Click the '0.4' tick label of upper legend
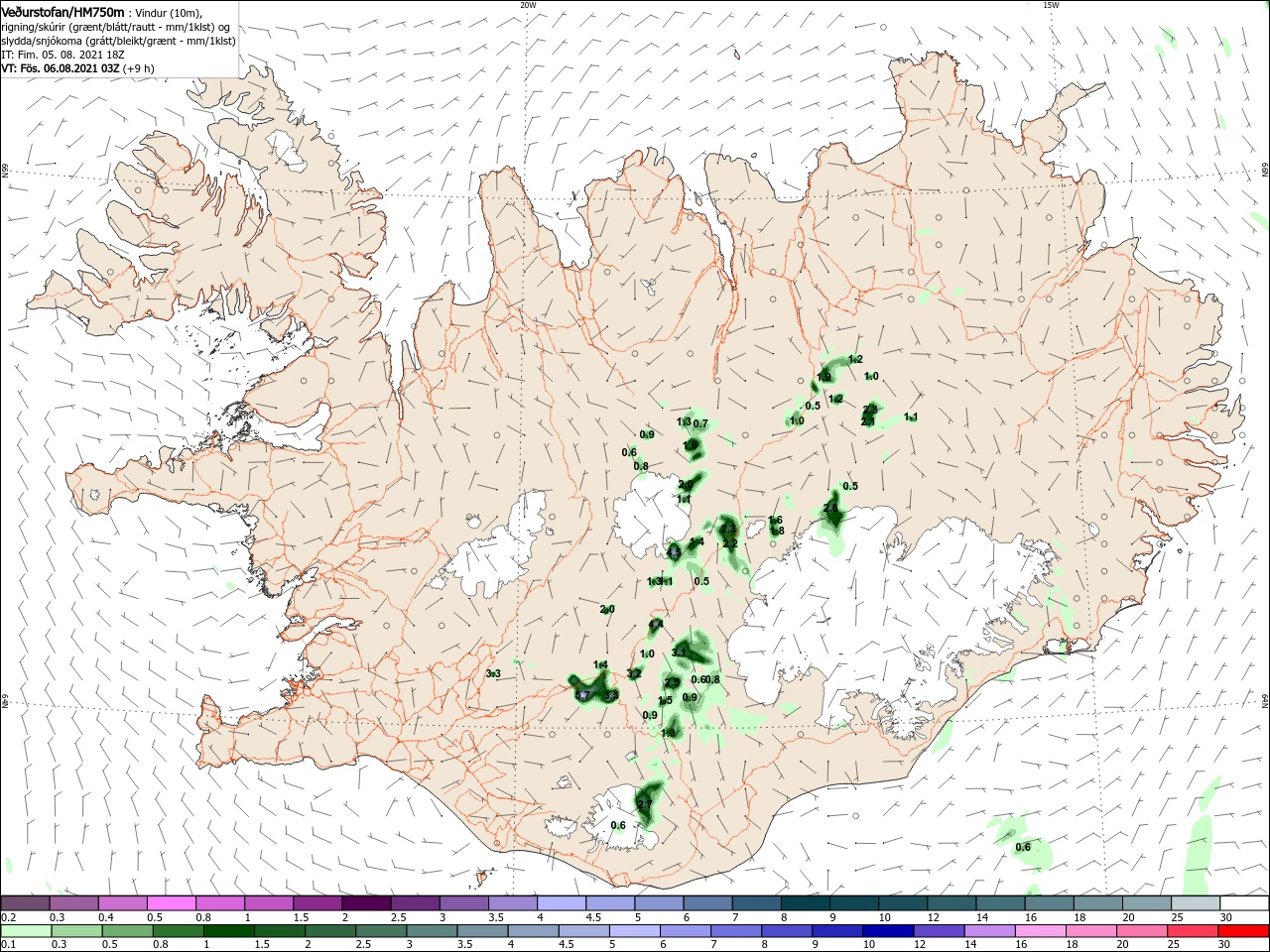The height and width of the screenshot is (952, 1270). pyautogui.click(x=105, y=917)
